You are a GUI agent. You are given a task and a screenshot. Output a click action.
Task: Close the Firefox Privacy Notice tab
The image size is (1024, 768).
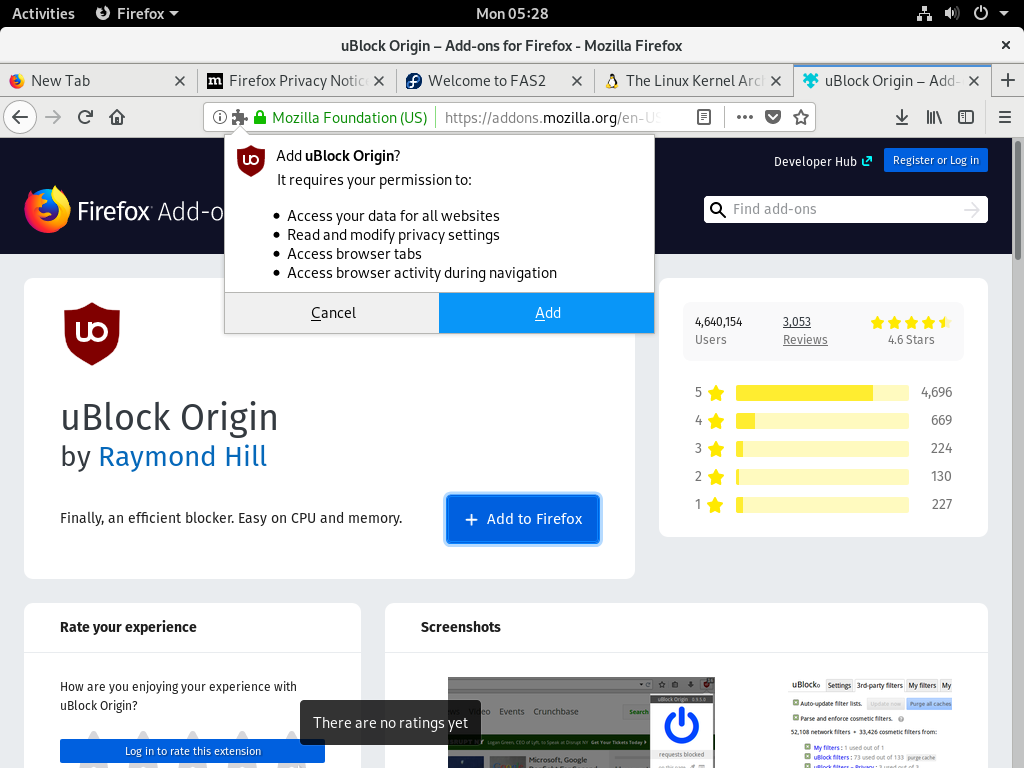click(x=379, y=81)
